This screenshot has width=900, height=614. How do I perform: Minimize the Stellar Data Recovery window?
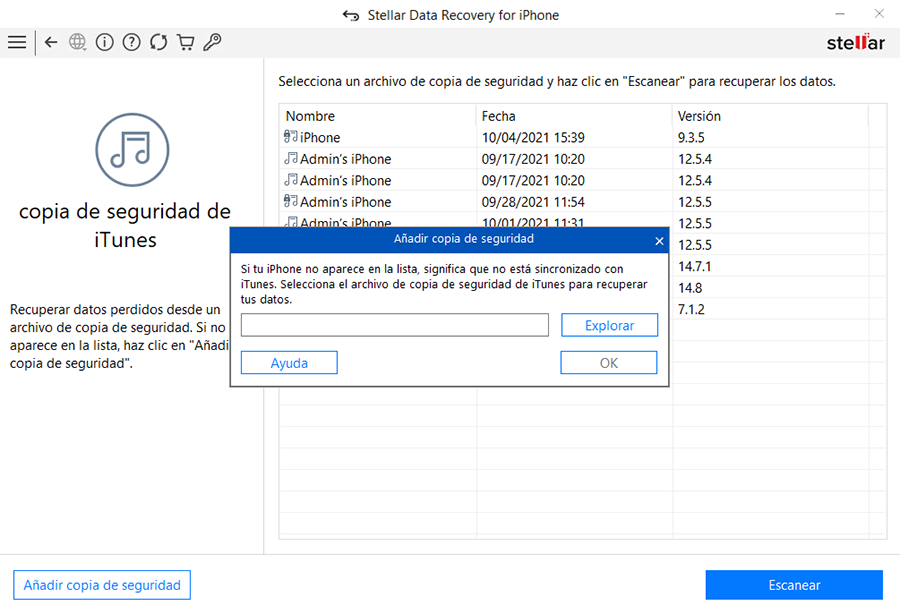[x=840, y=14]
